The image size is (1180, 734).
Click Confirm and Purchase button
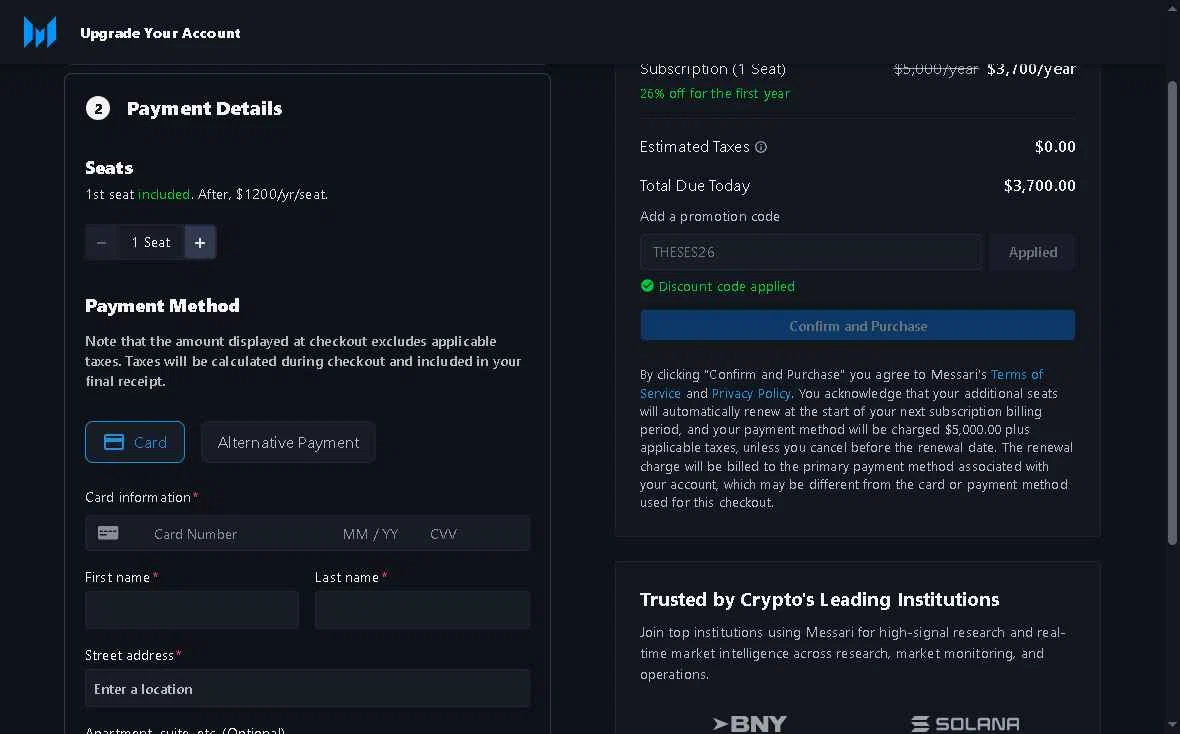858,325
